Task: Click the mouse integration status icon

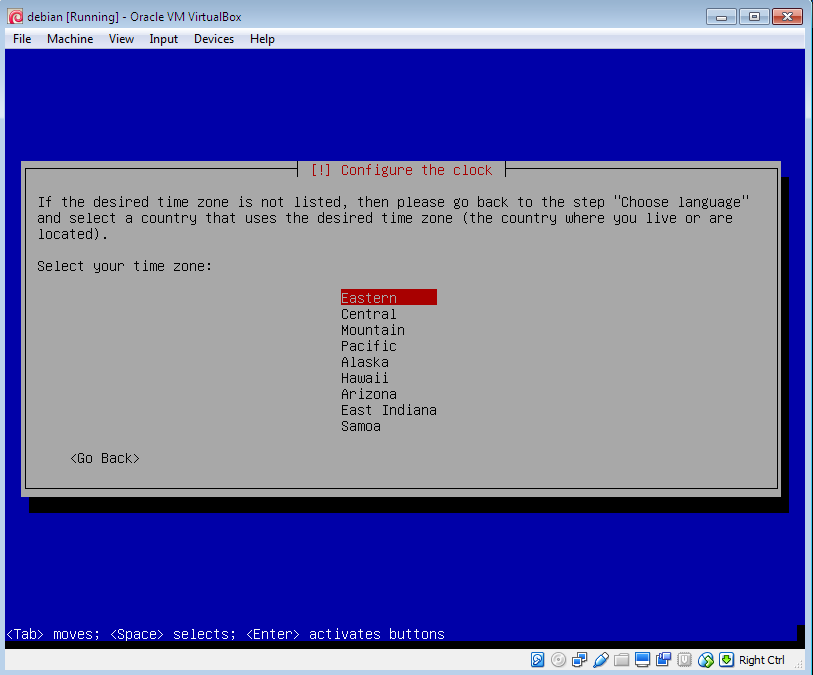Action: click(706, 659)
